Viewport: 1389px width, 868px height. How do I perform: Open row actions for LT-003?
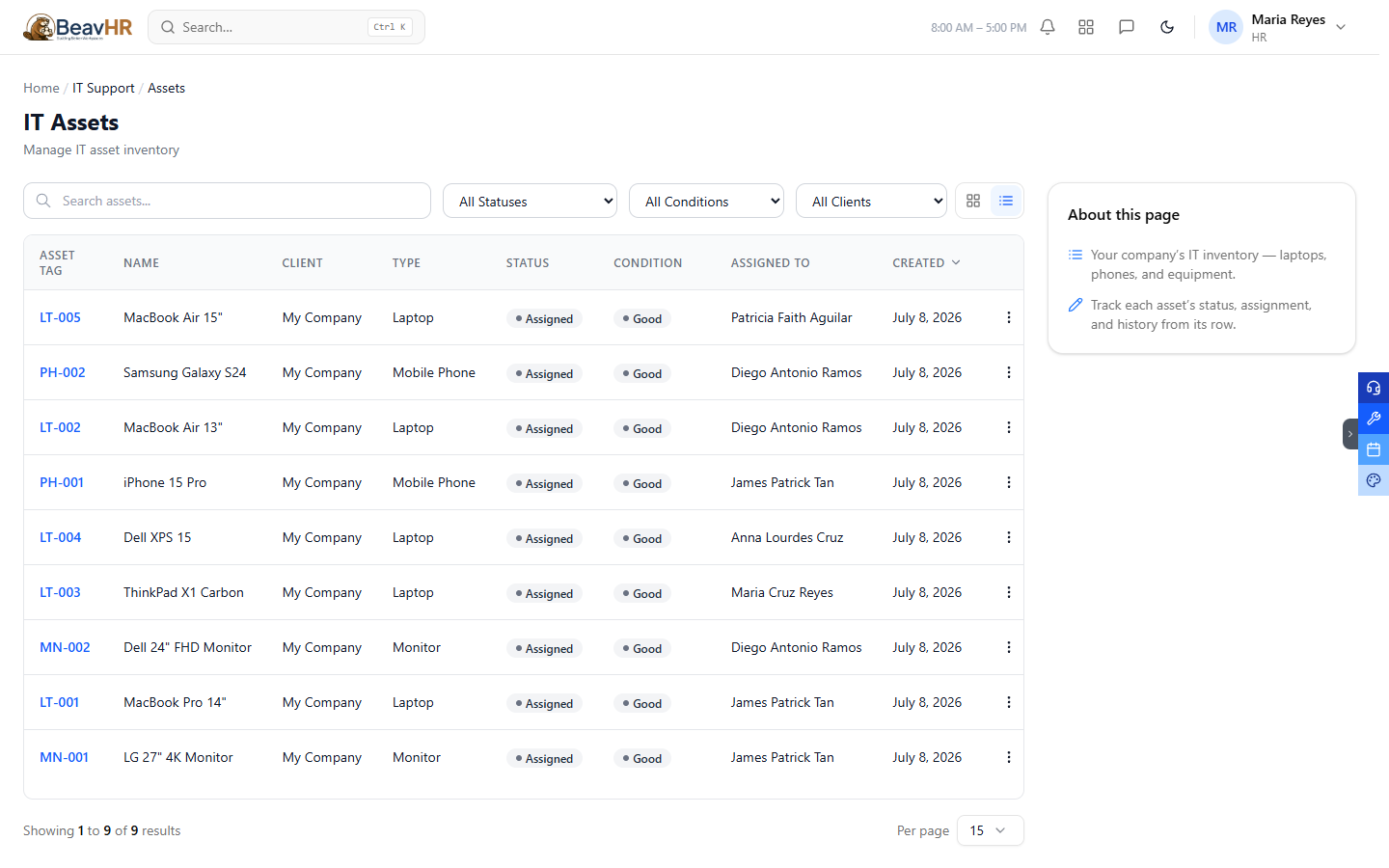[1009, 592]
